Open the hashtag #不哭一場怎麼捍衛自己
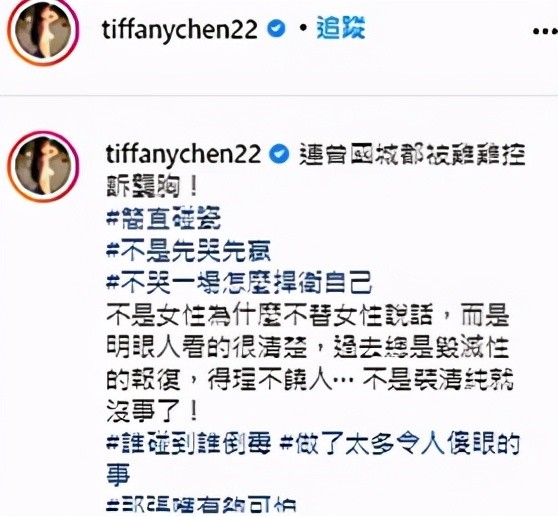Image resolution: width=558 pixels, height=516 pixels. click(x=239, y=283)
